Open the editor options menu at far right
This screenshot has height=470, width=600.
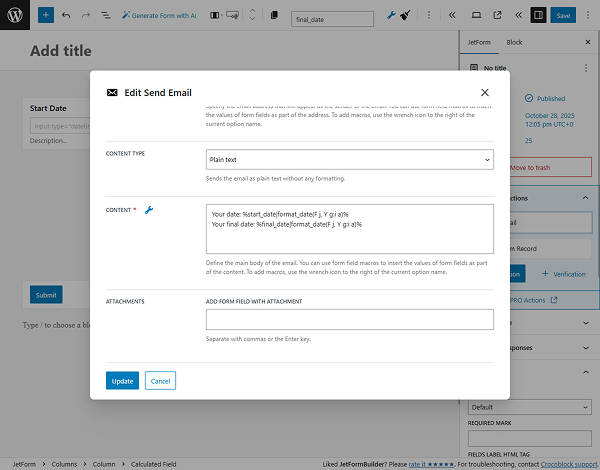point(588,15)
